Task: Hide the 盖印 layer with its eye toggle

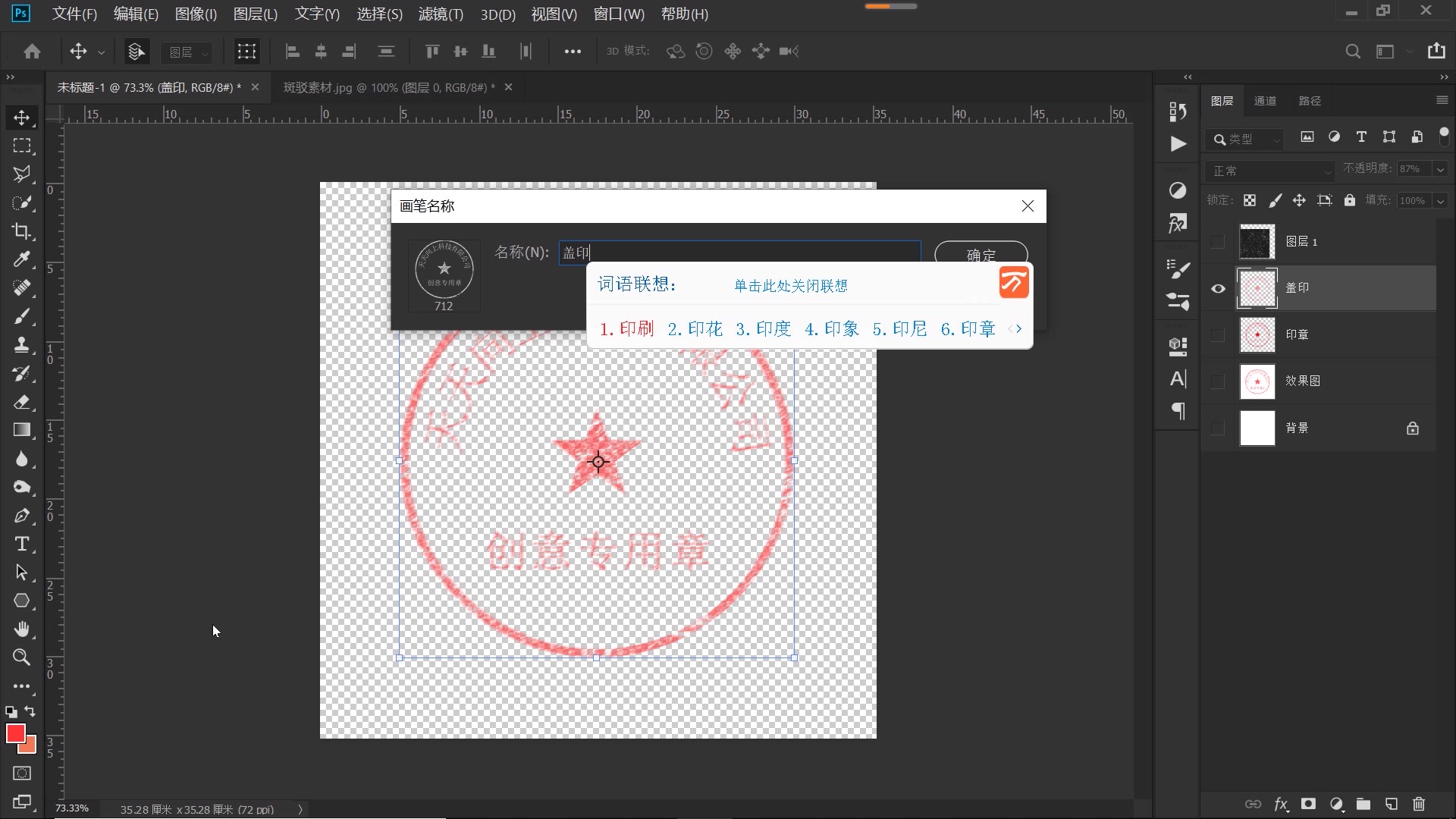Action: [1218, 289]
